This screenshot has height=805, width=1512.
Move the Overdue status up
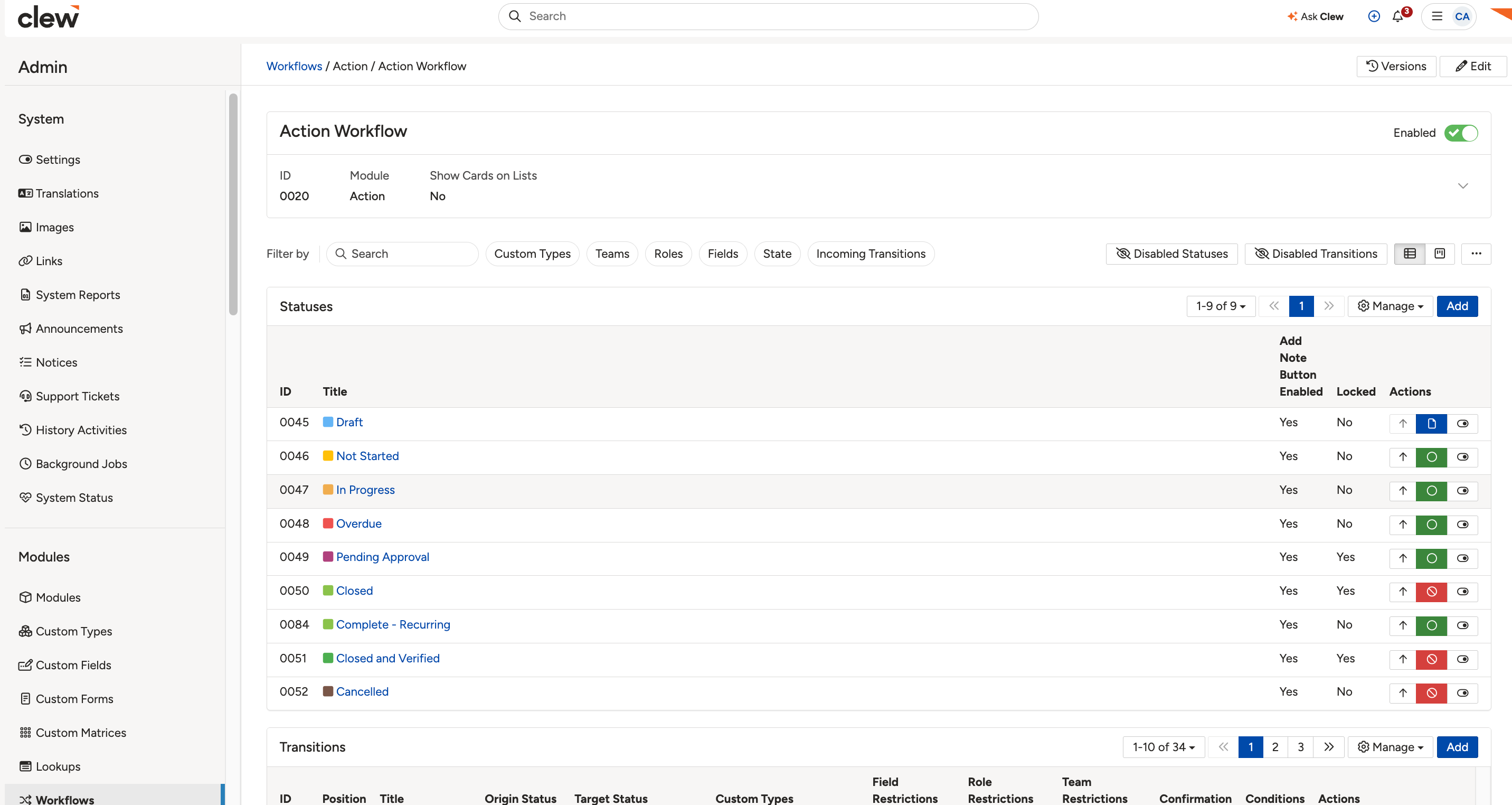(x=1403, y=525)
